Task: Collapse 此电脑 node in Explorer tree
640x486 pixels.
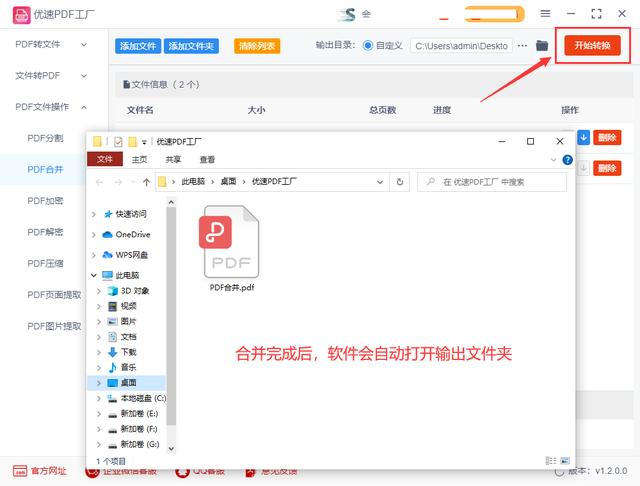Action: tap(94, 275)
